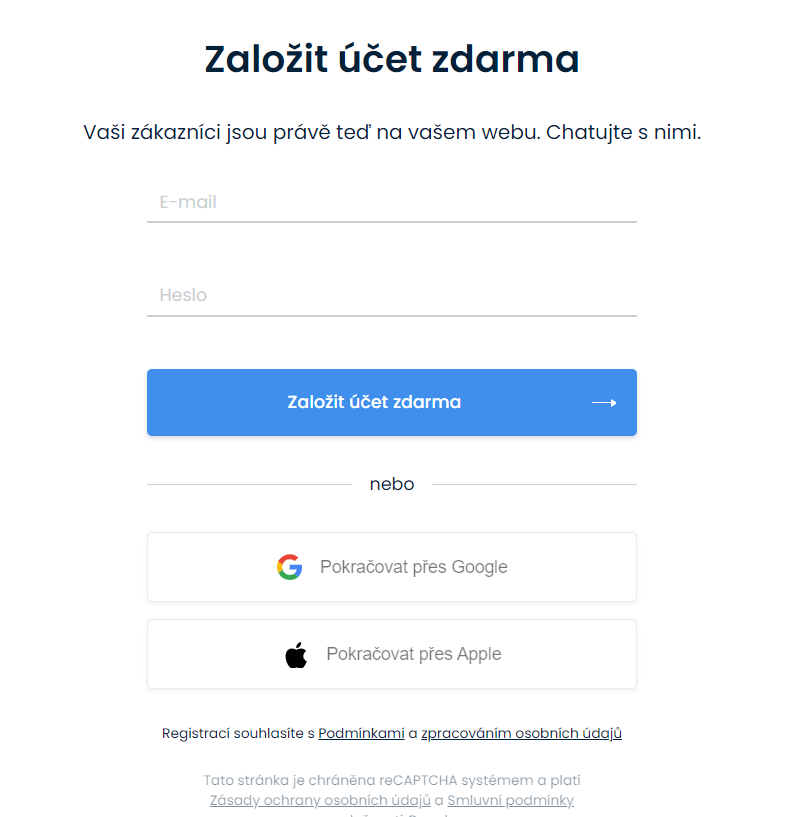Screen dimensions: 793x817
Task: Open zpracováním osobních údajů link
Action: point(521,733)
